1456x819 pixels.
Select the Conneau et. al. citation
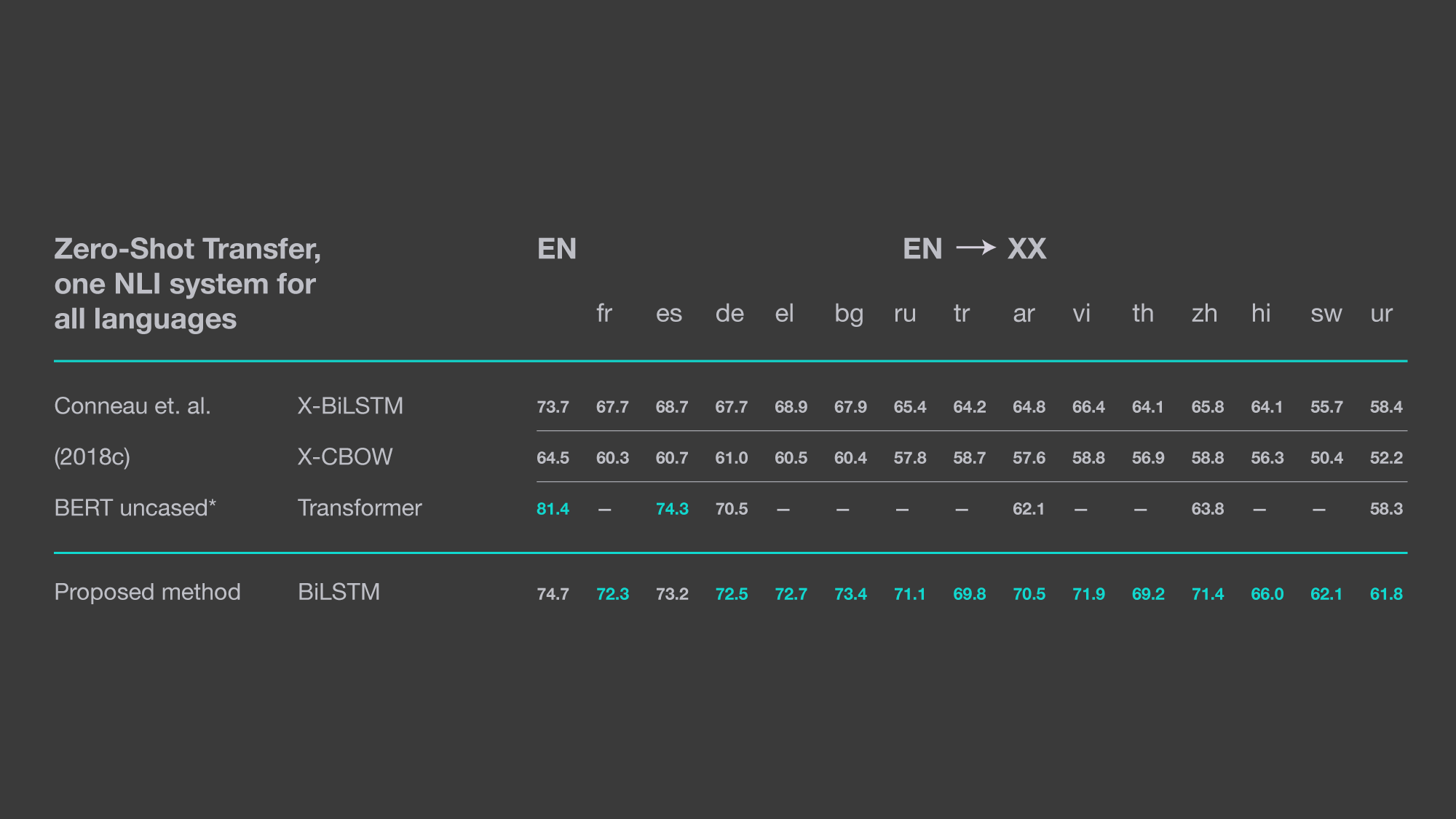pyautogui.click(x=132, y=405)
